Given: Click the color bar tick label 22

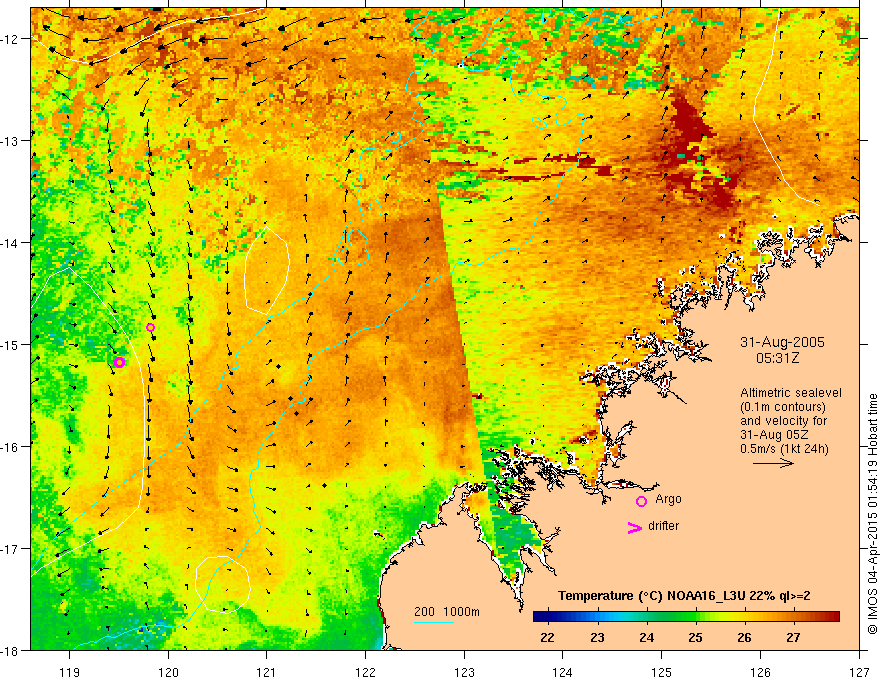Looking at the screenshot, I should point(547,637).
